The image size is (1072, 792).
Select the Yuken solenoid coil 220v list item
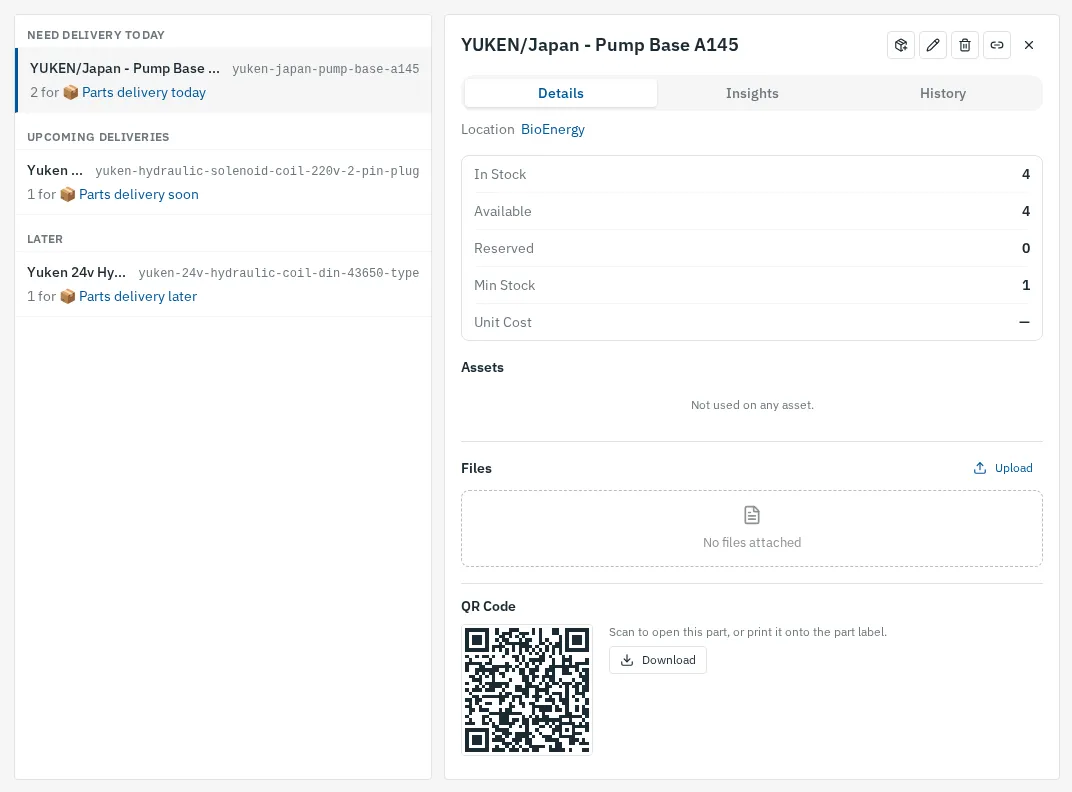point(223,182)
